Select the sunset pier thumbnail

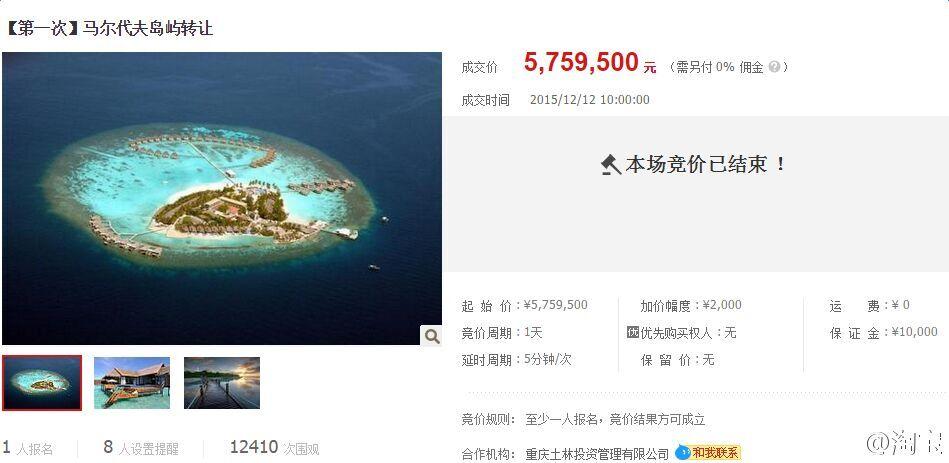coord(222,383)
